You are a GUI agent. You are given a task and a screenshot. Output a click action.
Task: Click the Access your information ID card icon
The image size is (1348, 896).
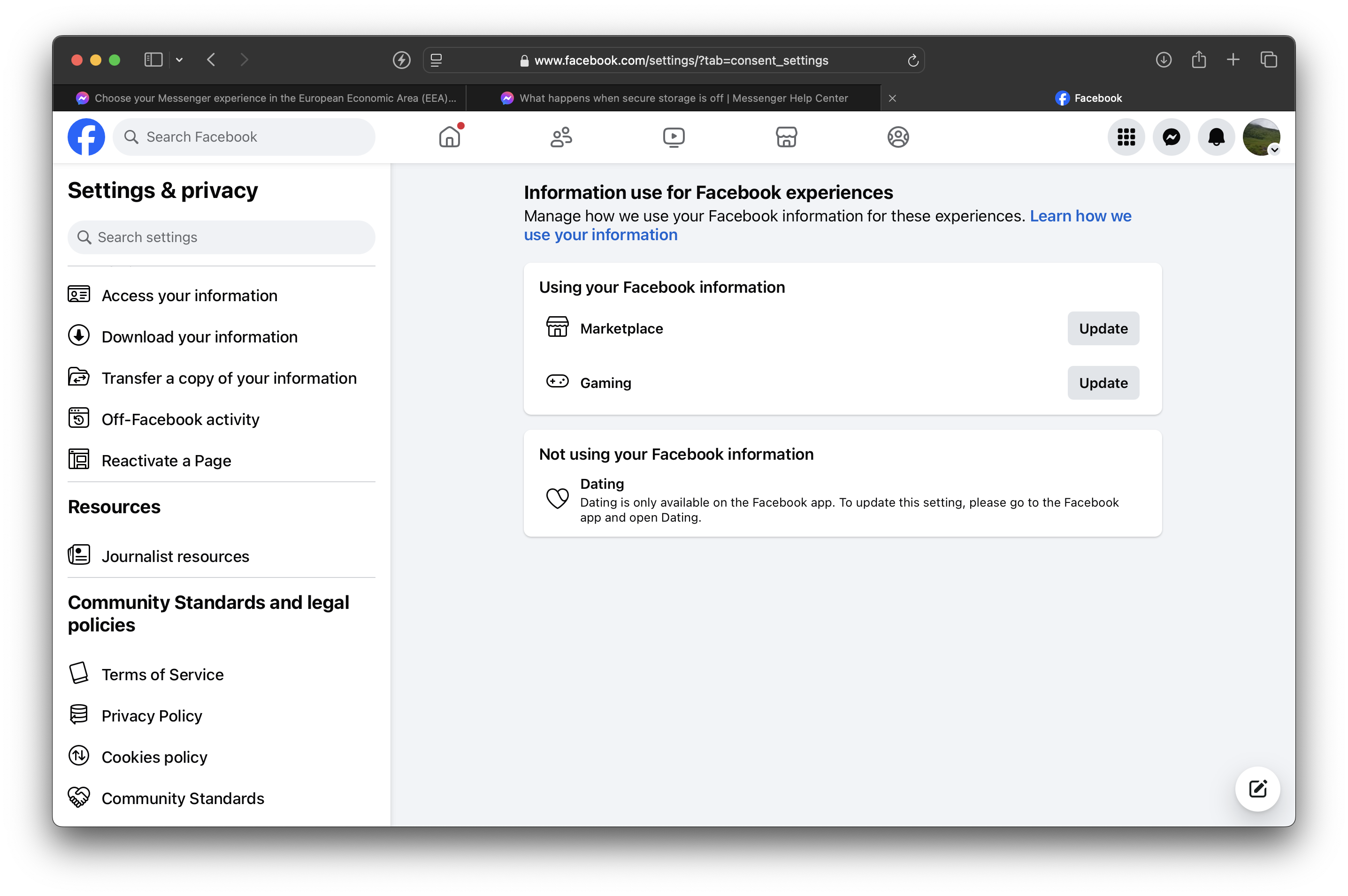pyautogui.click(x=79, y=294)
